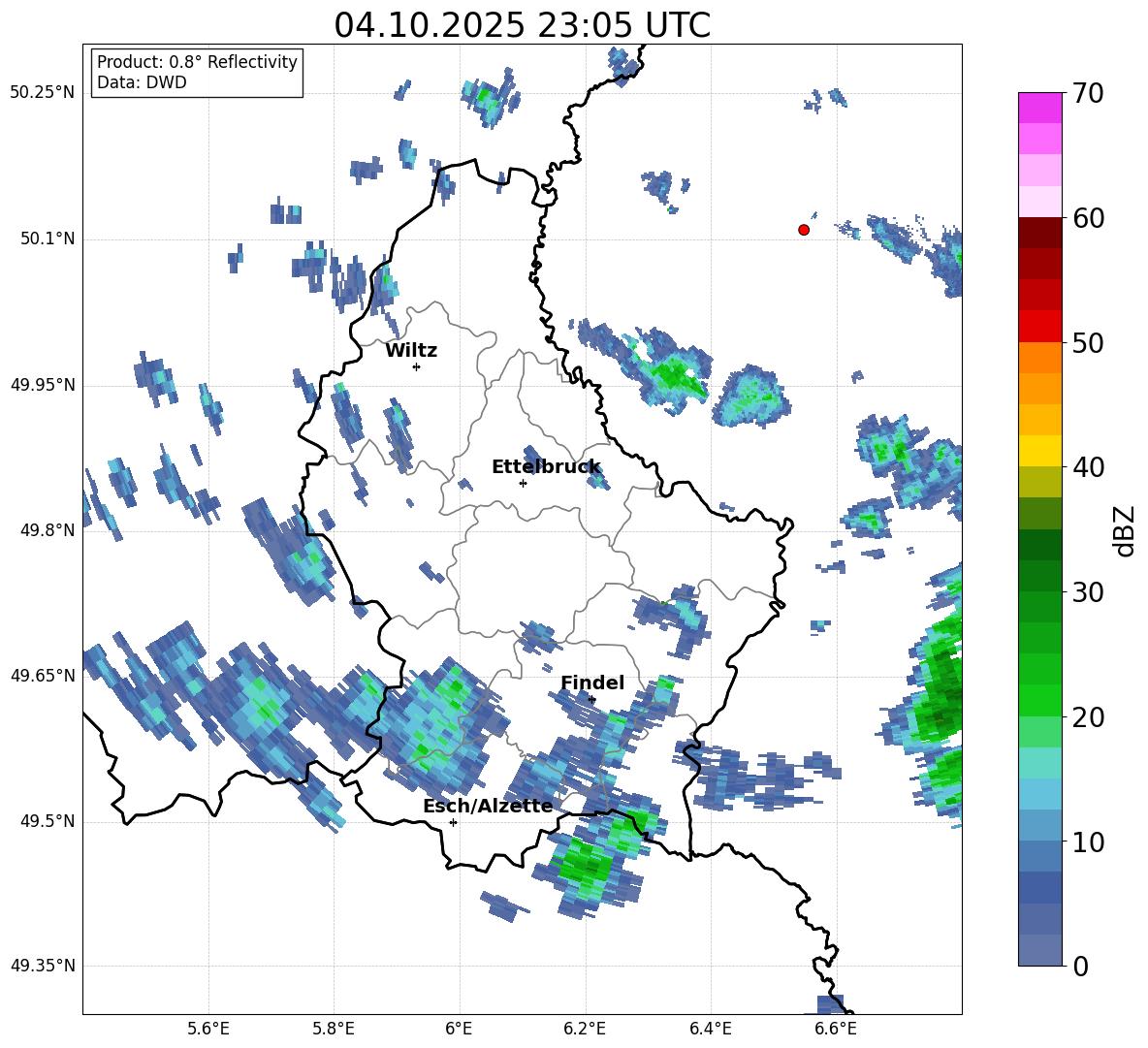Select the Esch/Alzette city label
Viewport: 1148px width, 1048px height.
[x=488, y=806]
